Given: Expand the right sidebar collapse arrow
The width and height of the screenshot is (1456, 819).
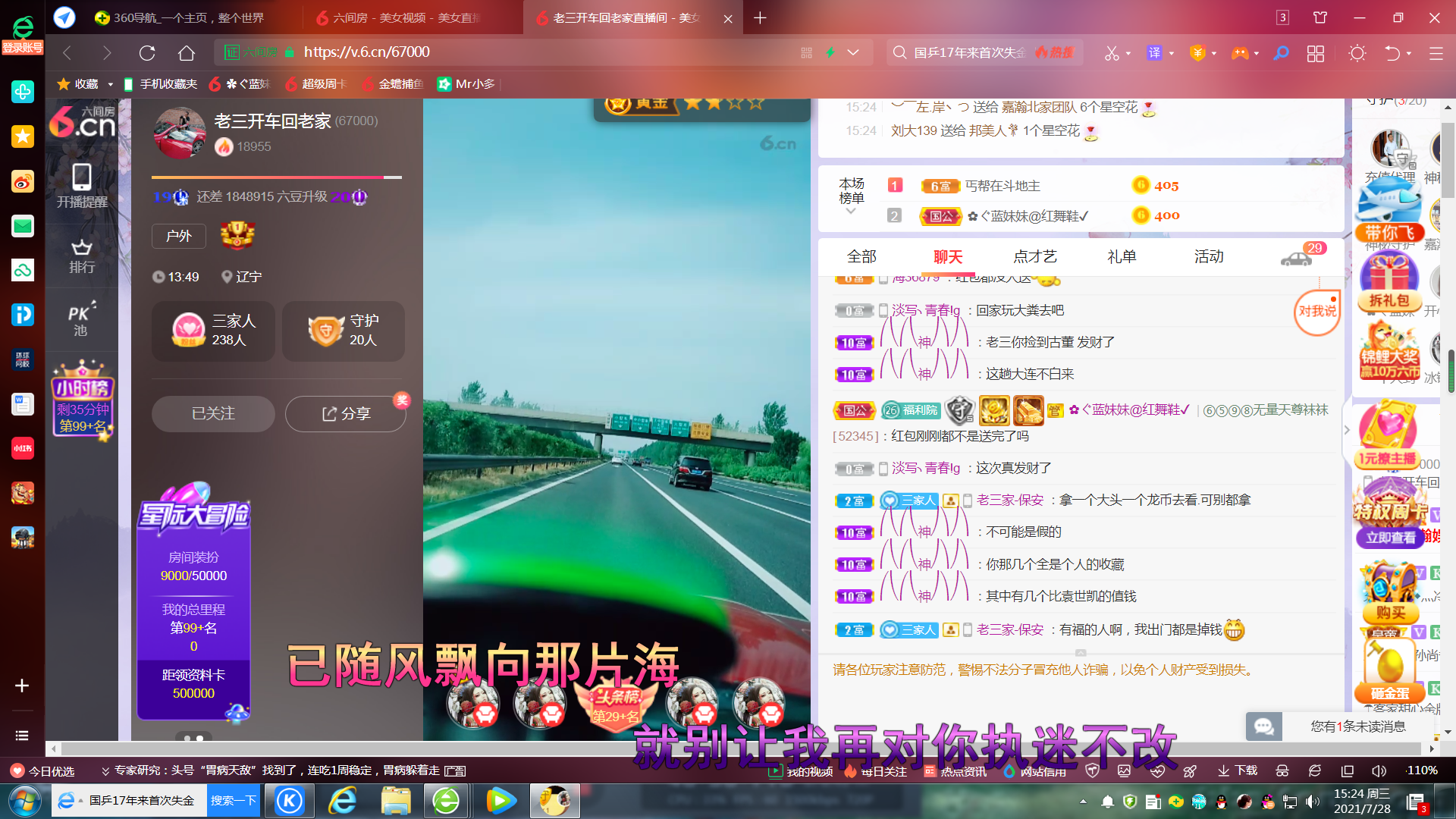Looking at the screenshot, I should [1347, 430].
